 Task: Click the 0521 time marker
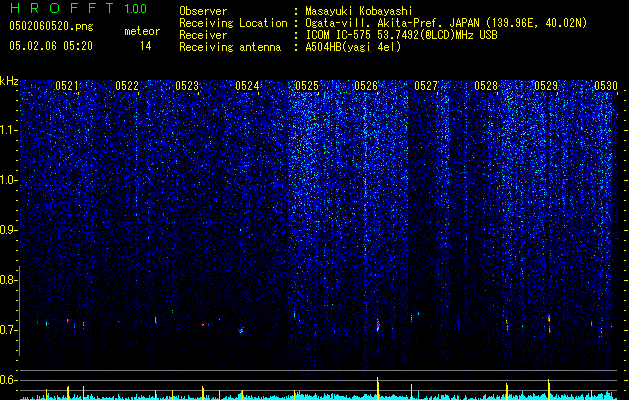[x=67, y=86]
